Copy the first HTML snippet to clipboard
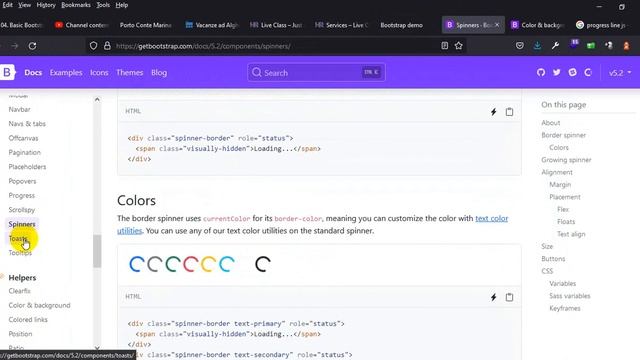The image size is (640, 360). 509,112
